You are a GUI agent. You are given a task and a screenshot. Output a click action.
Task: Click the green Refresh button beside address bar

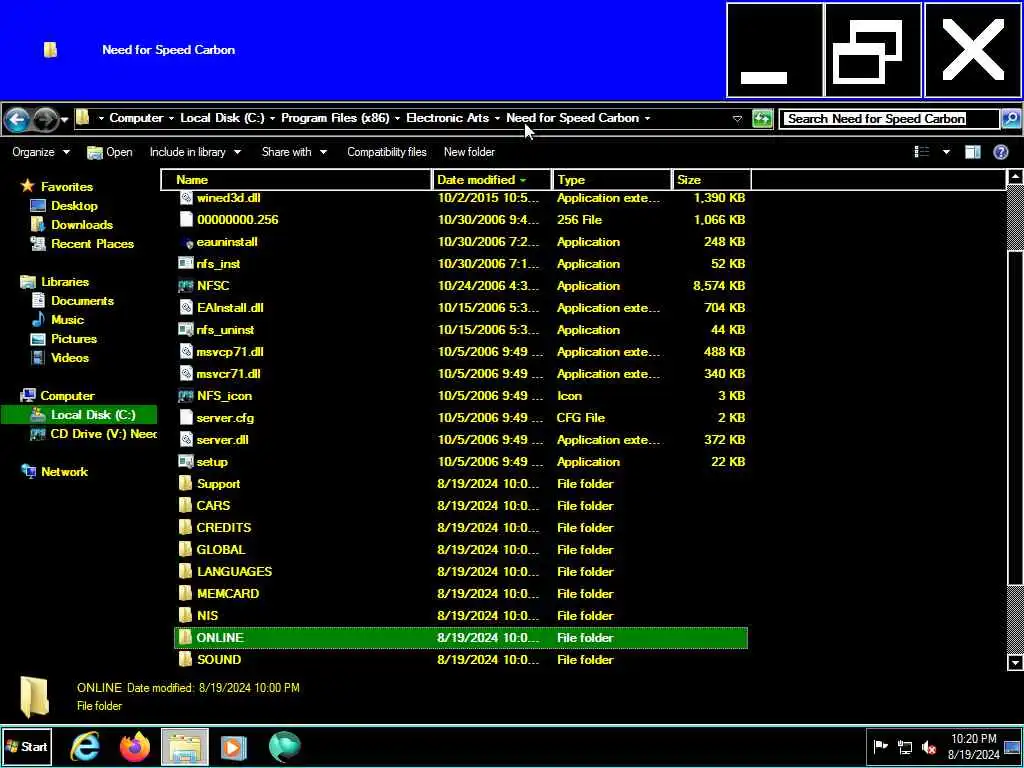[762, 119]
